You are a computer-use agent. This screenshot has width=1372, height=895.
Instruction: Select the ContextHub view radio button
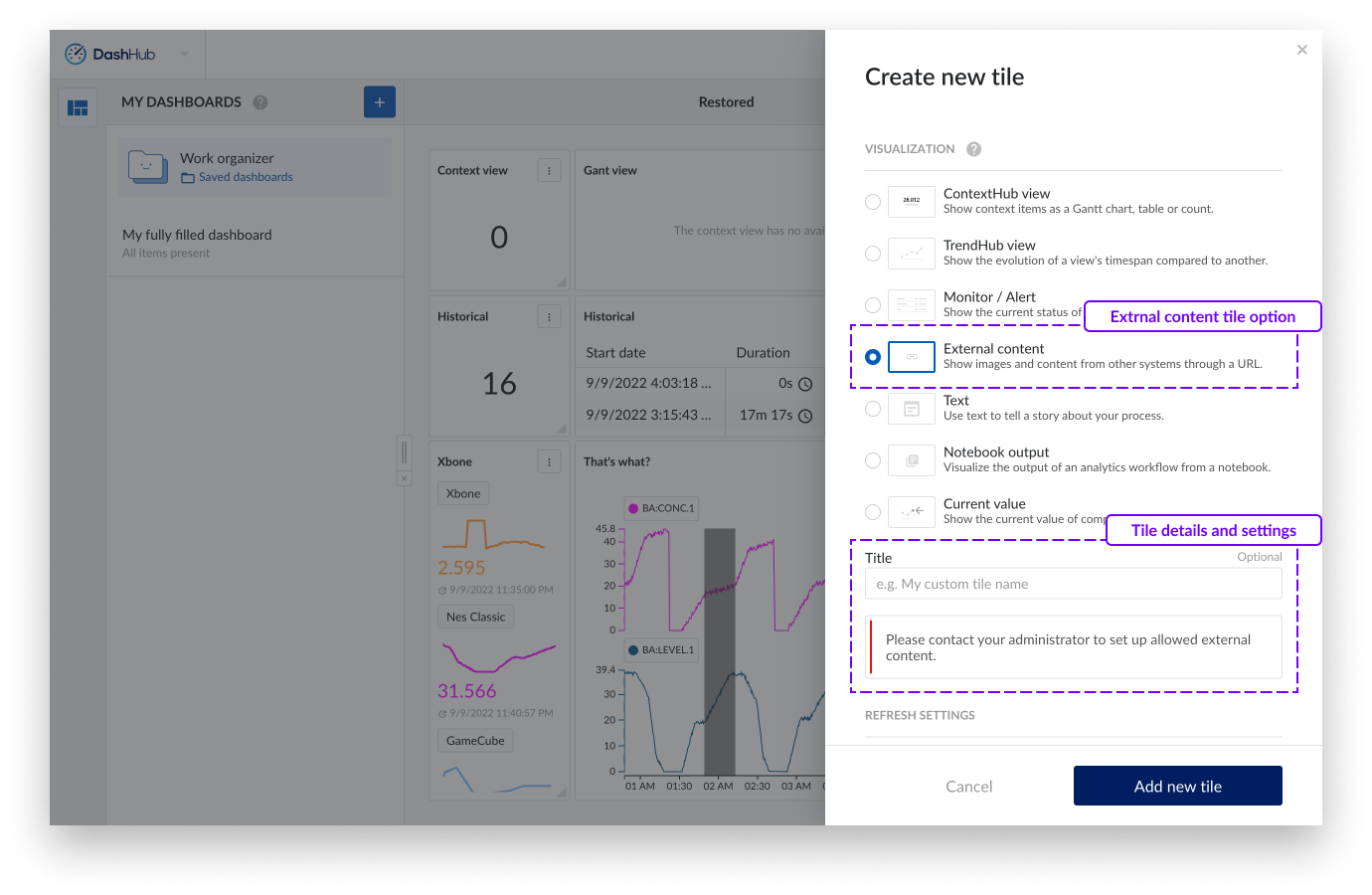pyautogui.click(x=873, y=202)
